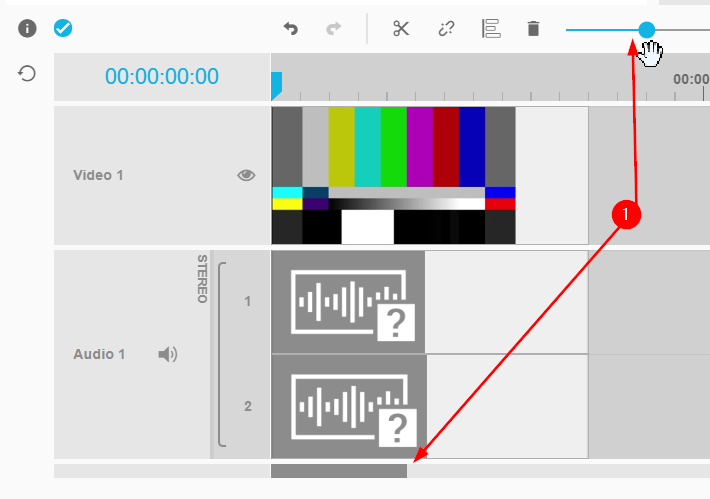710x499 pixels.
Task: Mute the Audio 1 track speaker
Action: pos(168,354)
